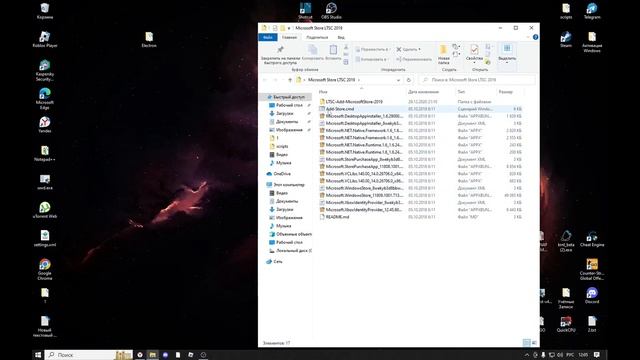Select Быстрый доступ in navigation pane
The width and height of the screenshot is (640, 360).
coord(286,97)
